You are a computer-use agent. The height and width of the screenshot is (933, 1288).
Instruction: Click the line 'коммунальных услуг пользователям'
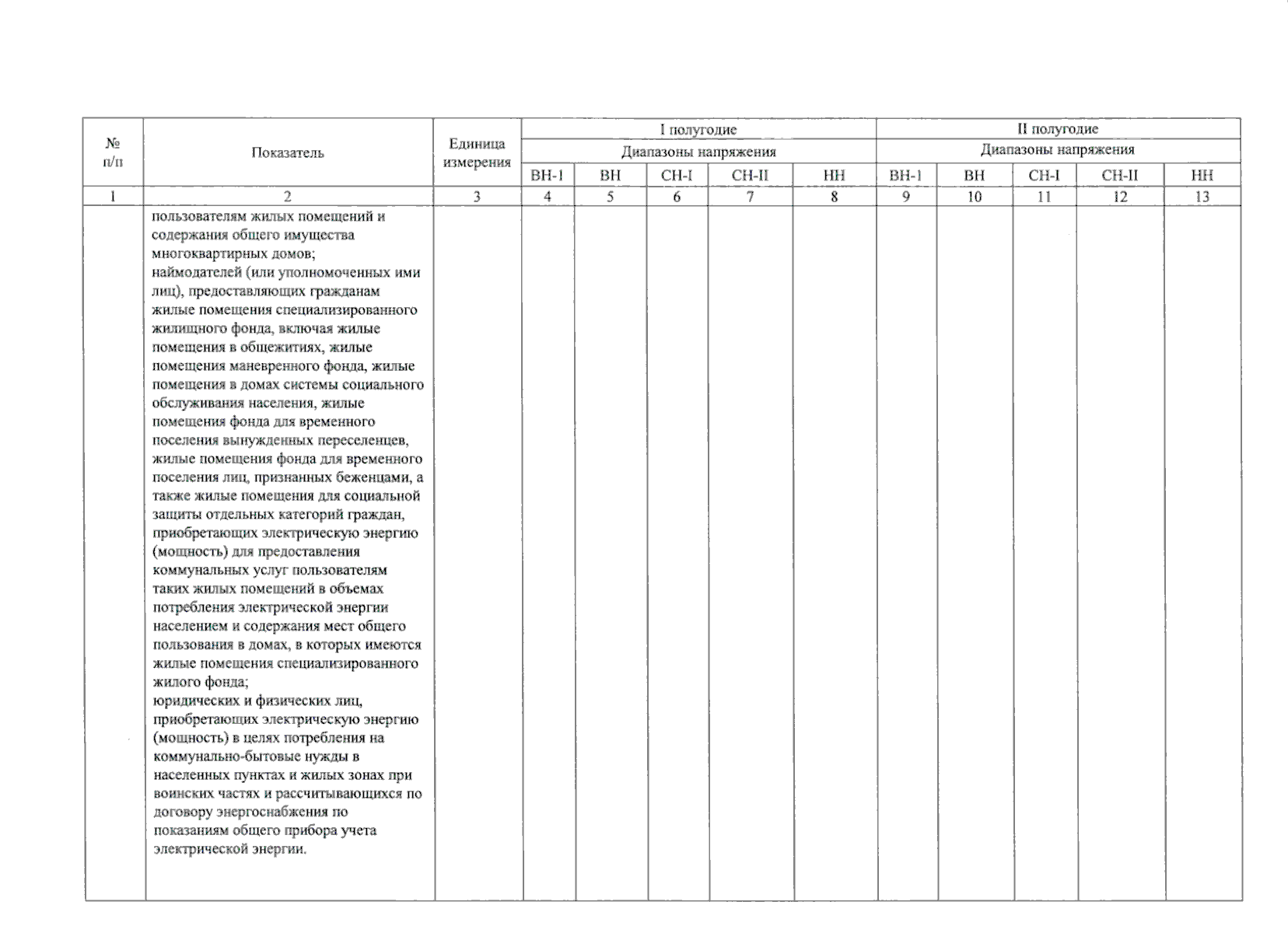tap(270, 570)
